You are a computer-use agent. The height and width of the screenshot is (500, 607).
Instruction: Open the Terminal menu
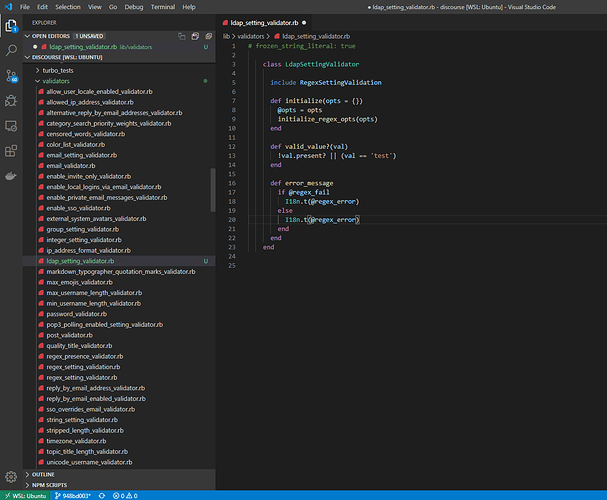163,7
